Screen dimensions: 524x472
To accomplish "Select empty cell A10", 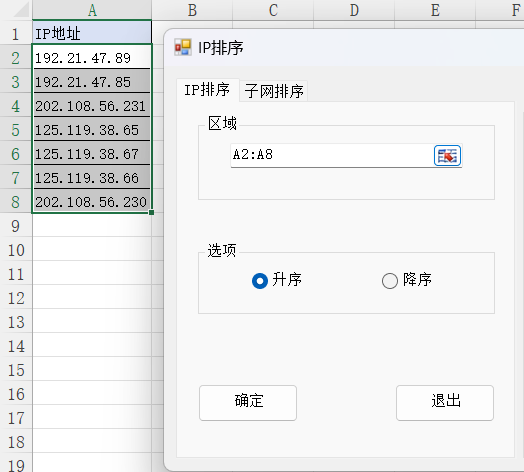I will 92,249.
